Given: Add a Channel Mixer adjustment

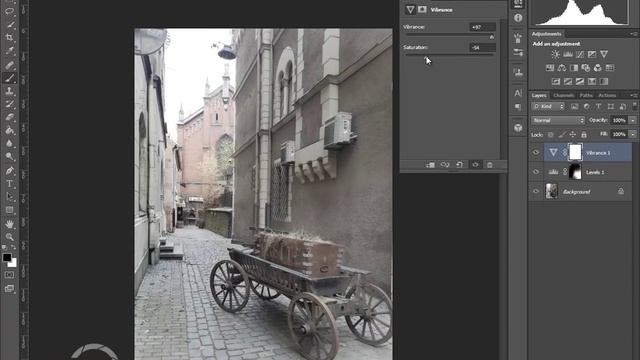Looking at the screenshot, I should [x=598, y=68].
